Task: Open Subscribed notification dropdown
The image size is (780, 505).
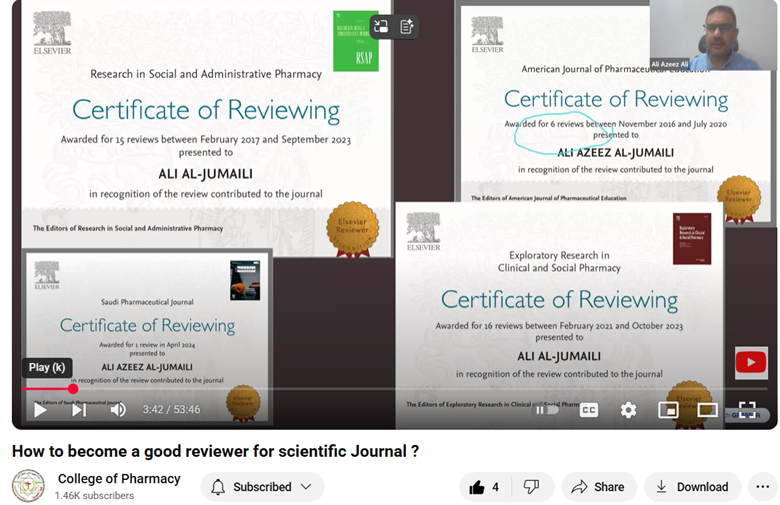Action: coord(263,487)
